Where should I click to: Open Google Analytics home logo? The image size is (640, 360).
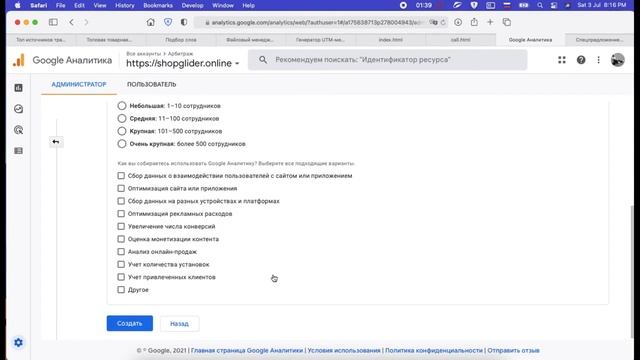[x=19, y=60]
